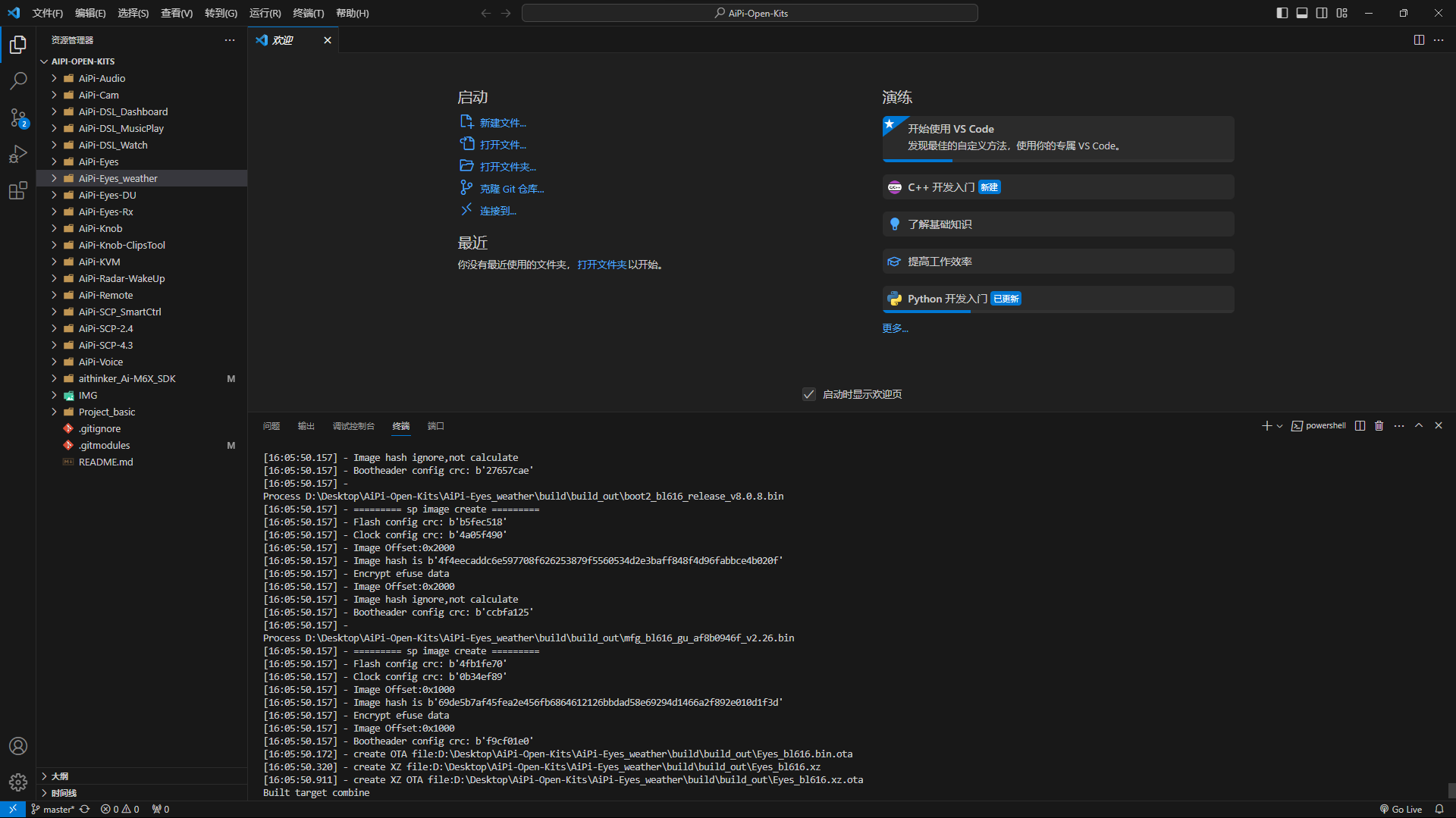Open notifications bell in status bar
Viewport: 1456px width, 818px height.
[1439, 809]
